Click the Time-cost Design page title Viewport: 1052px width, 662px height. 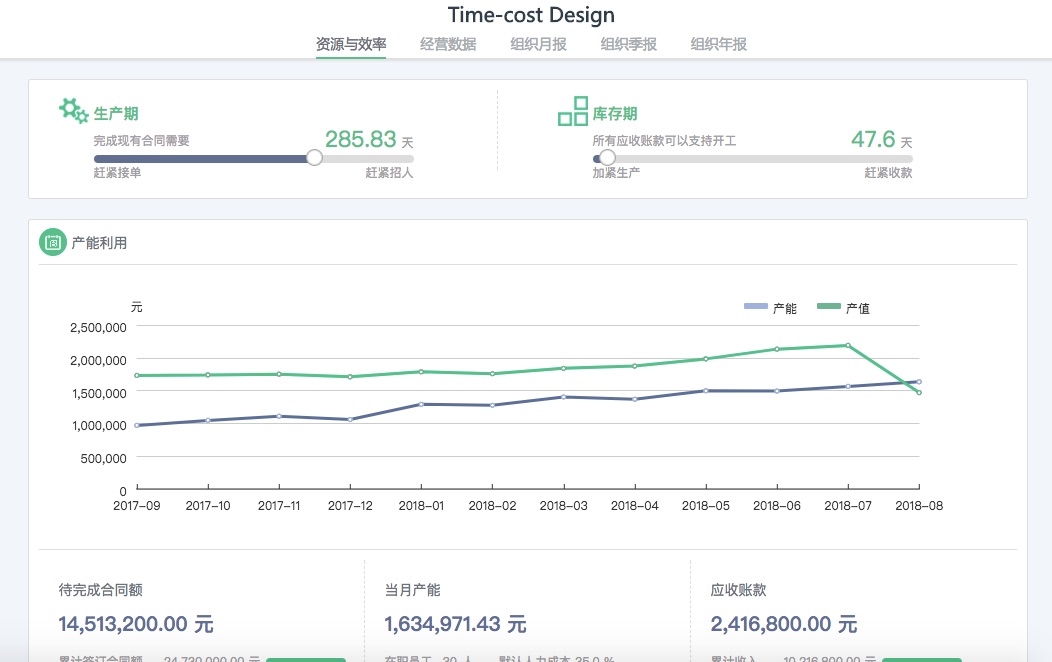(x=531, y=15)
